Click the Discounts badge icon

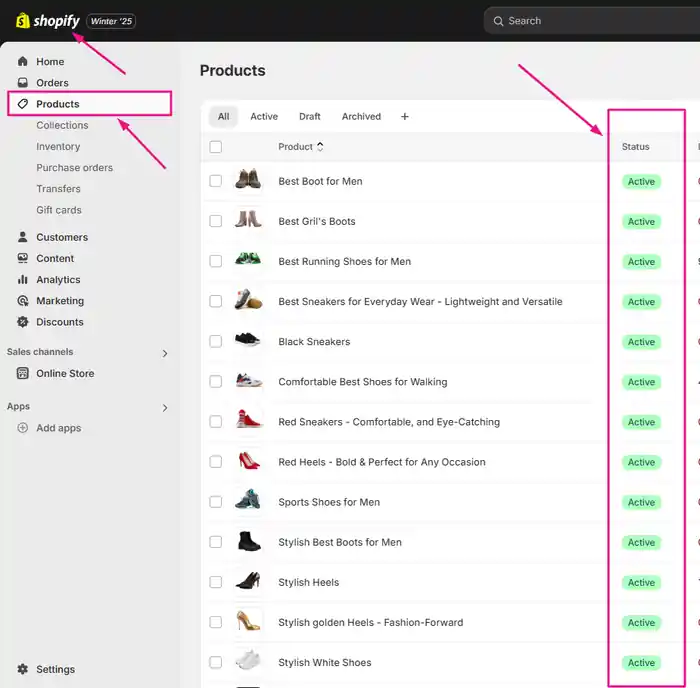tap(22, 321)
